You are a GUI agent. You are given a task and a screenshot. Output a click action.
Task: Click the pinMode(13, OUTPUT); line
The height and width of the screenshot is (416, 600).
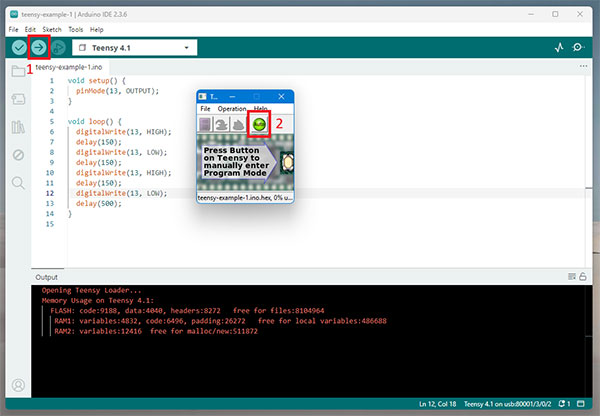coord(117,91)
